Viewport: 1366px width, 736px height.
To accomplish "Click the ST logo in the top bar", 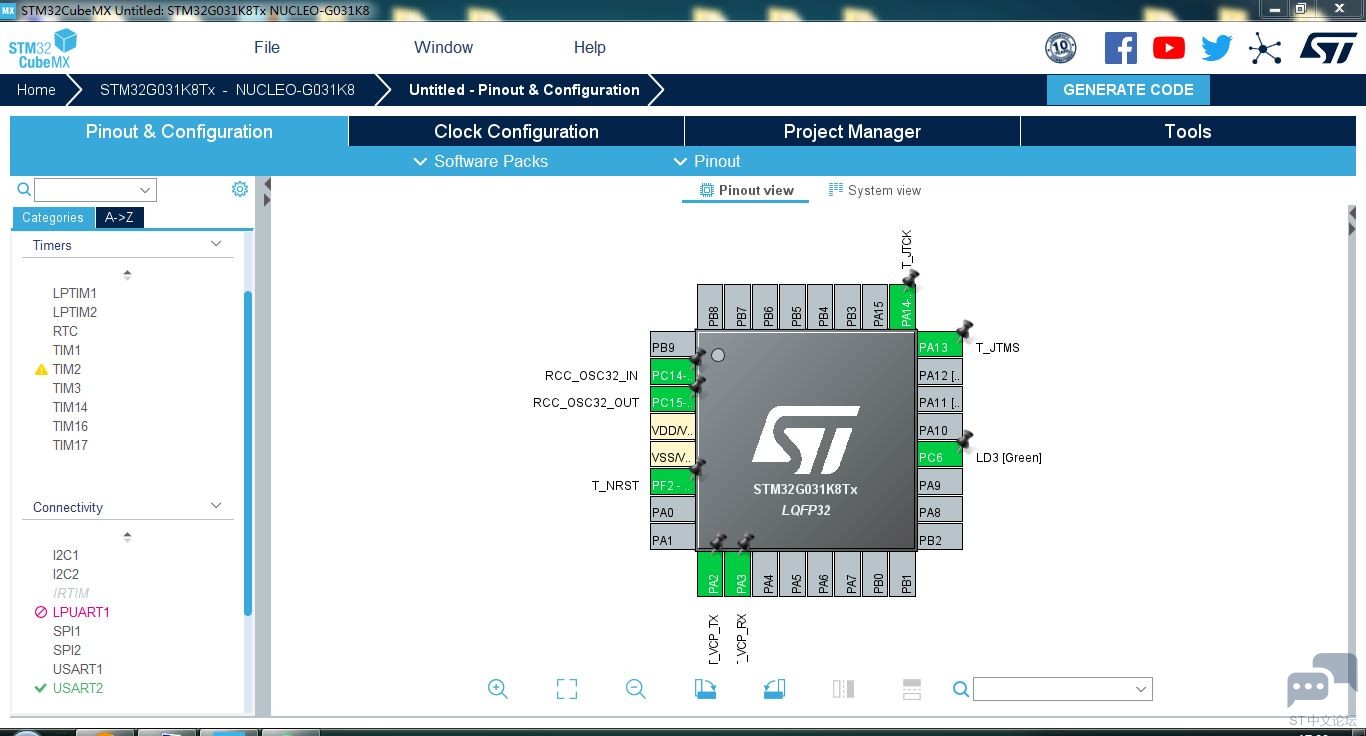I will [x=1328, y=47].
